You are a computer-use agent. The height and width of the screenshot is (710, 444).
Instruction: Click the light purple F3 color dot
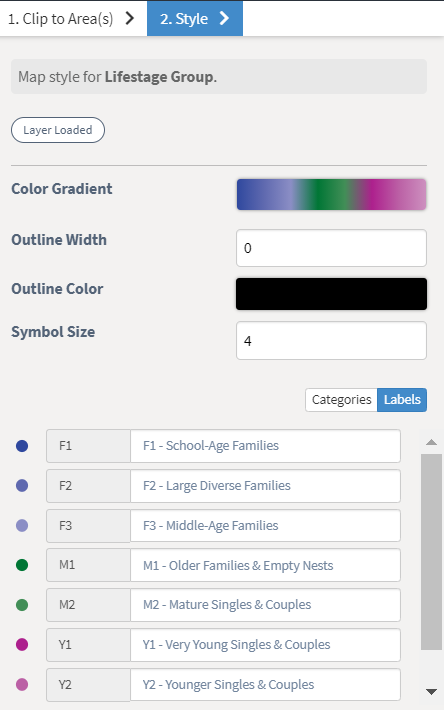[x=22, y=525]
